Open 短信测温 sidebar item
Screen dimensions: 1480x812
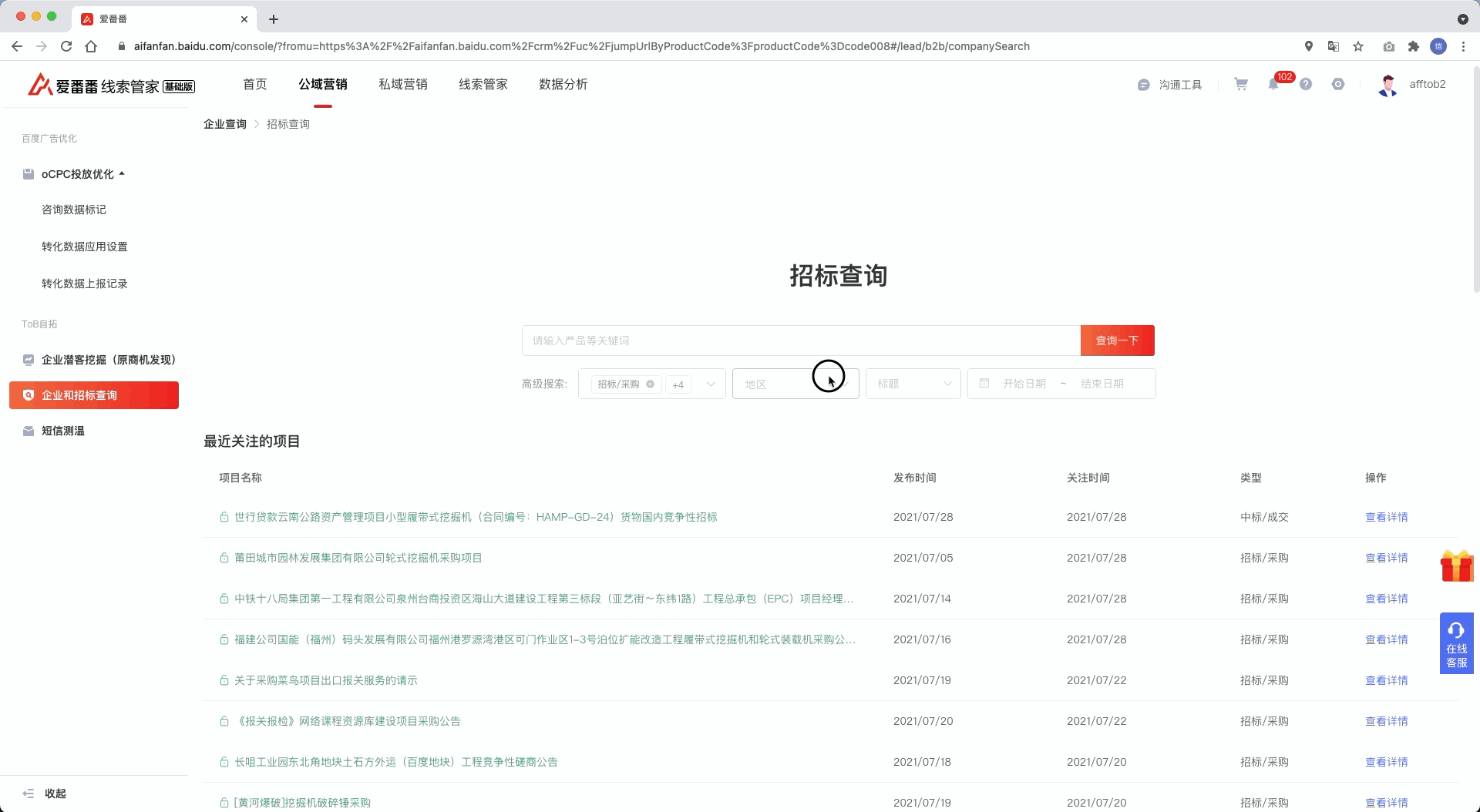pyautogui.click(x=94, y=431)
